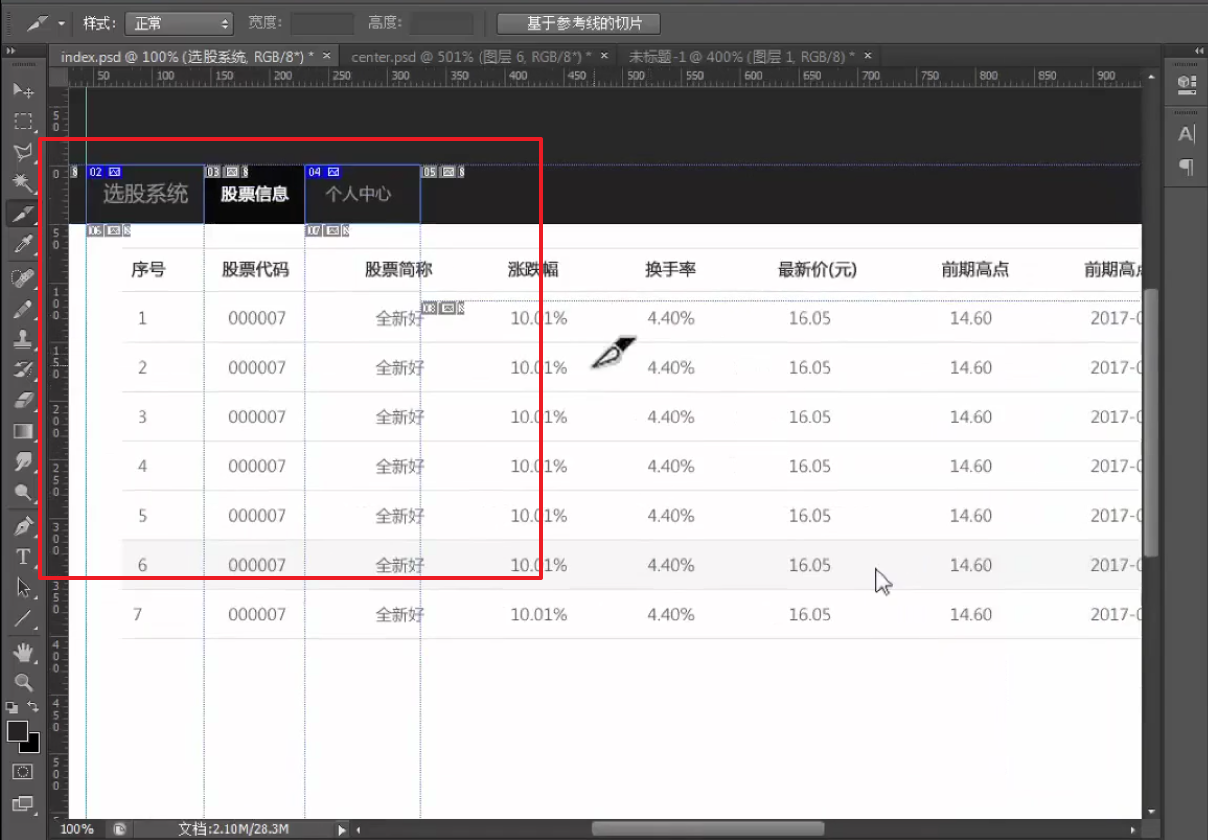
Task: Click horizontal scrollbar right arrow
Action: pyautogui.click(x=1135, y=829)
